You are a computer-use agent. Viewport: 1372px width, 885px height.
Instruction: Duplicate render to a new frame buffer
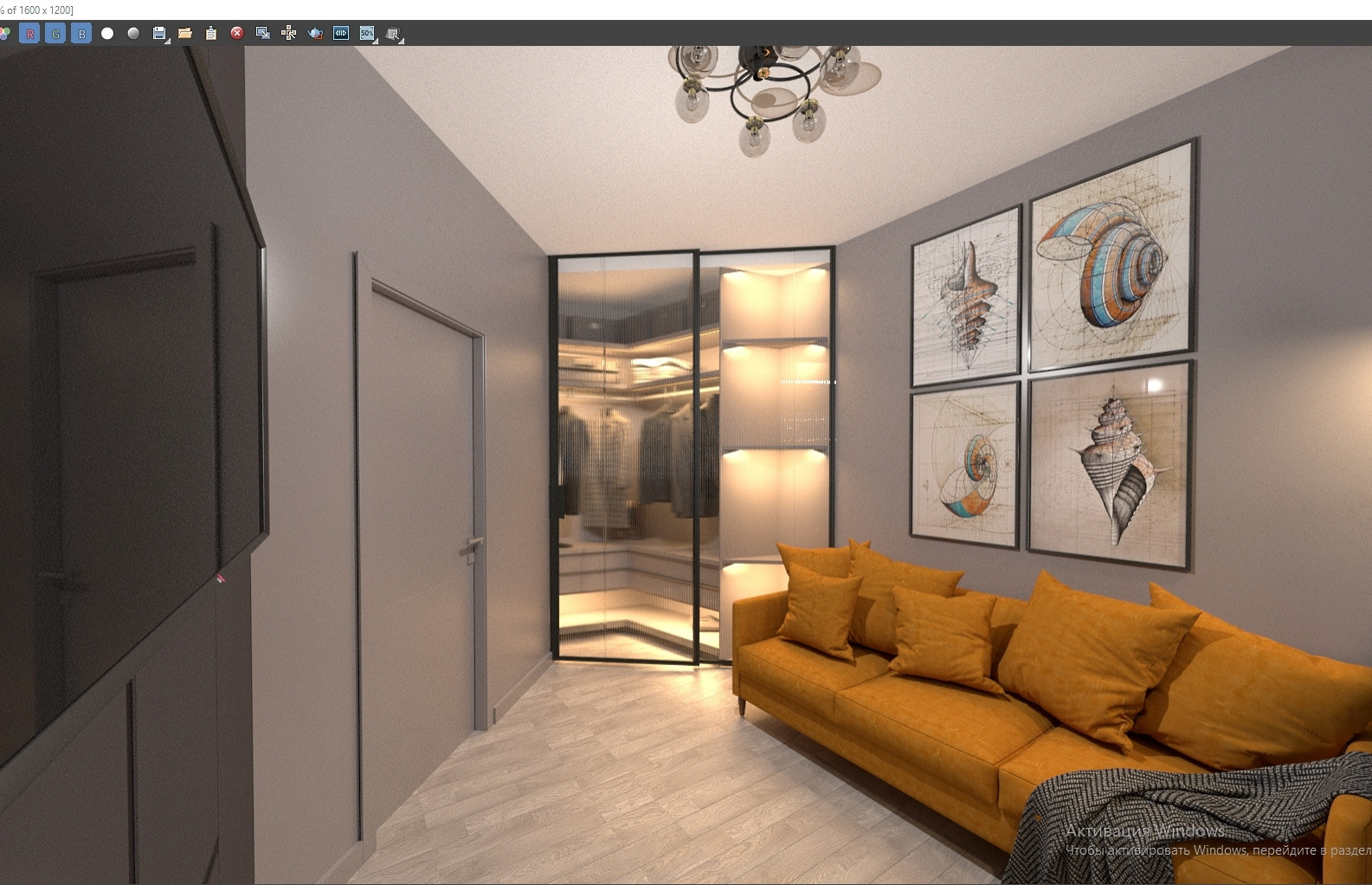pyautogui.click(x=263, y=34)
